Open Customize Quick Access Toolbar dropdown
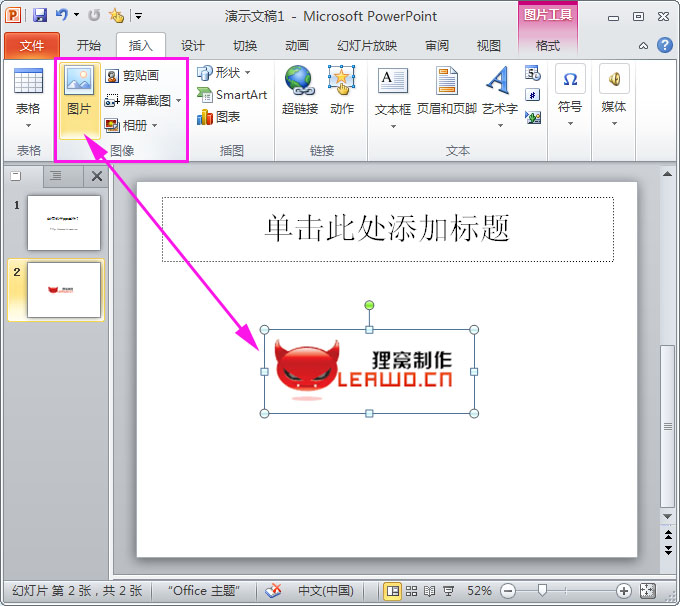This screenshot has width=680, height=606. pos(138,16)
